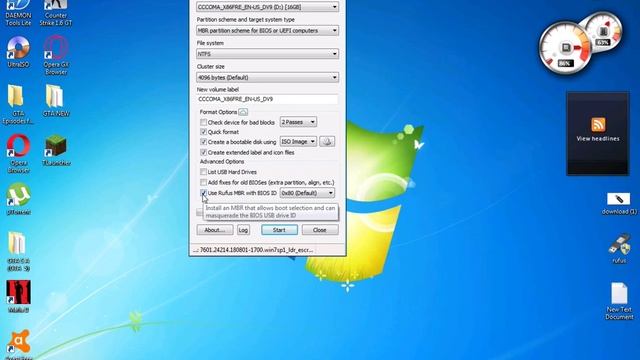Enable Check device for bad blocks

pyautogui.click(x=203, y=122)
